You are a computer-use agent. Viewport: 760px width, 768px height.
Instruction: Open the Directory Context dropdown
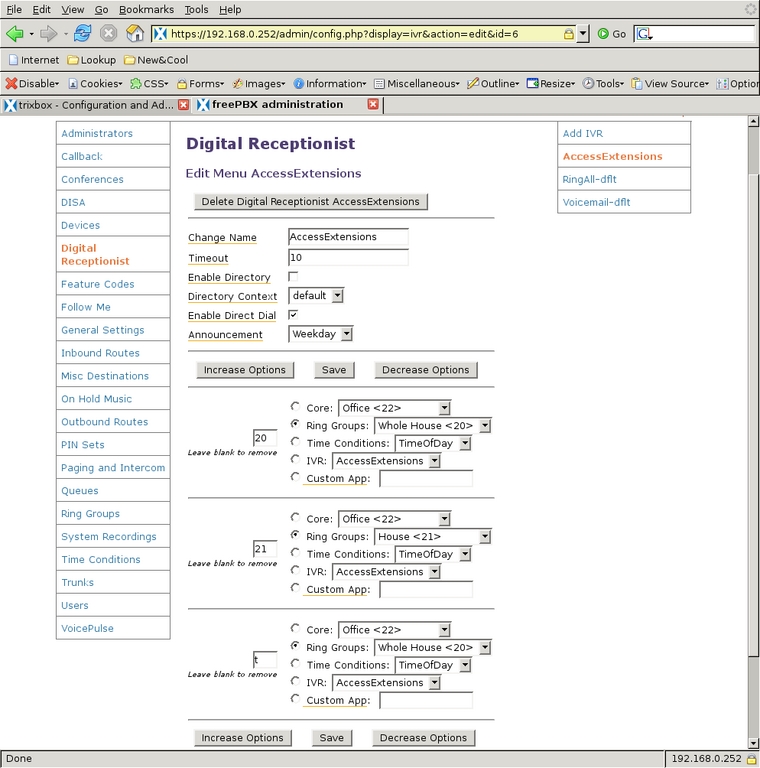coord(316,296)
